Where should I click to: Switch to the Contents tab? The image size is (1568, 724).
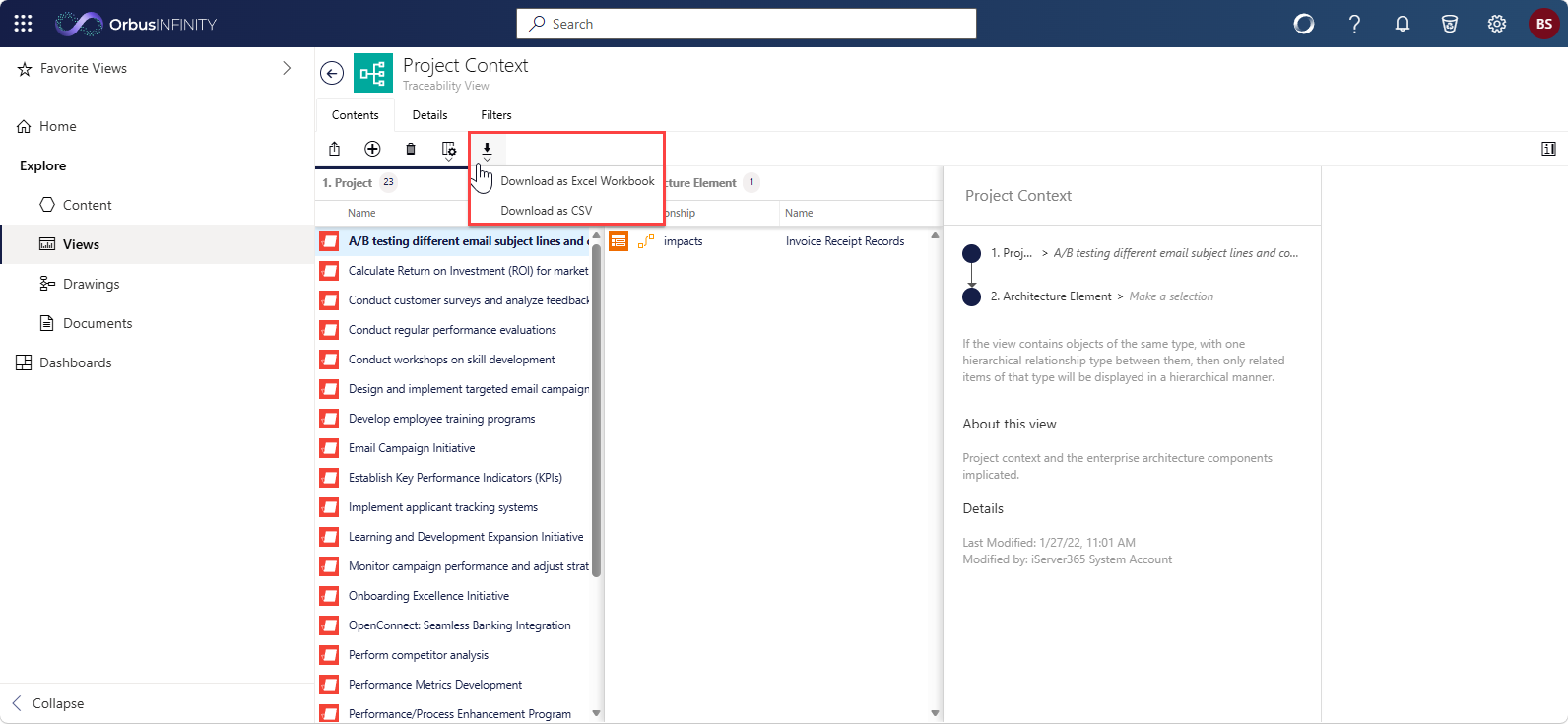[356, 115]
